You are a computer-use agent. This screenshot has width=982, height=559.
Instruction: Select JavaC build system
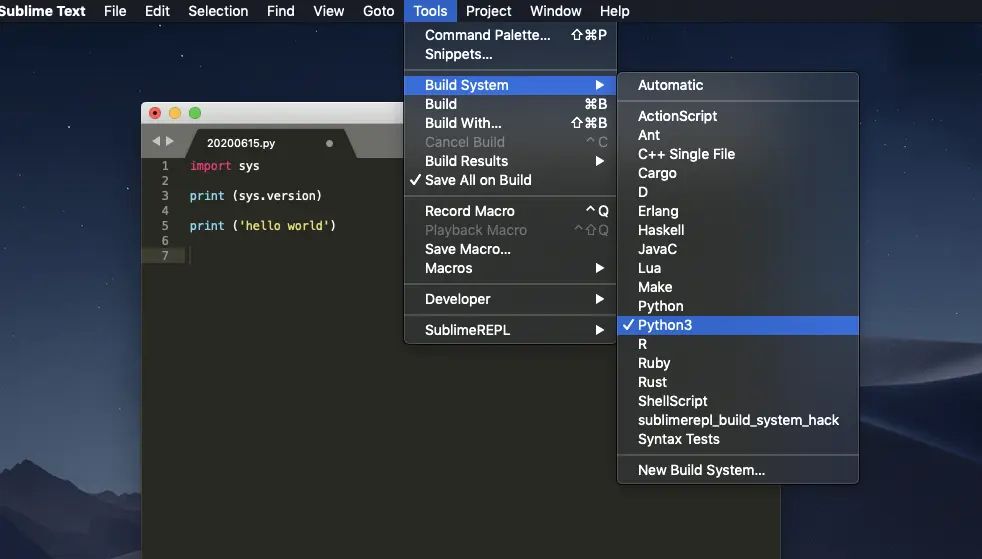tap(738, 249)
